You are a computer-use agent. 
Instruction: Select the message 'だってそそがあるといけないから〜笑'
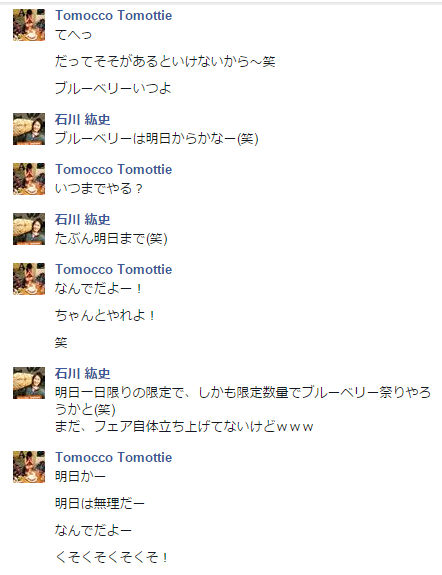pyautogui.click(x=165, y=61)
